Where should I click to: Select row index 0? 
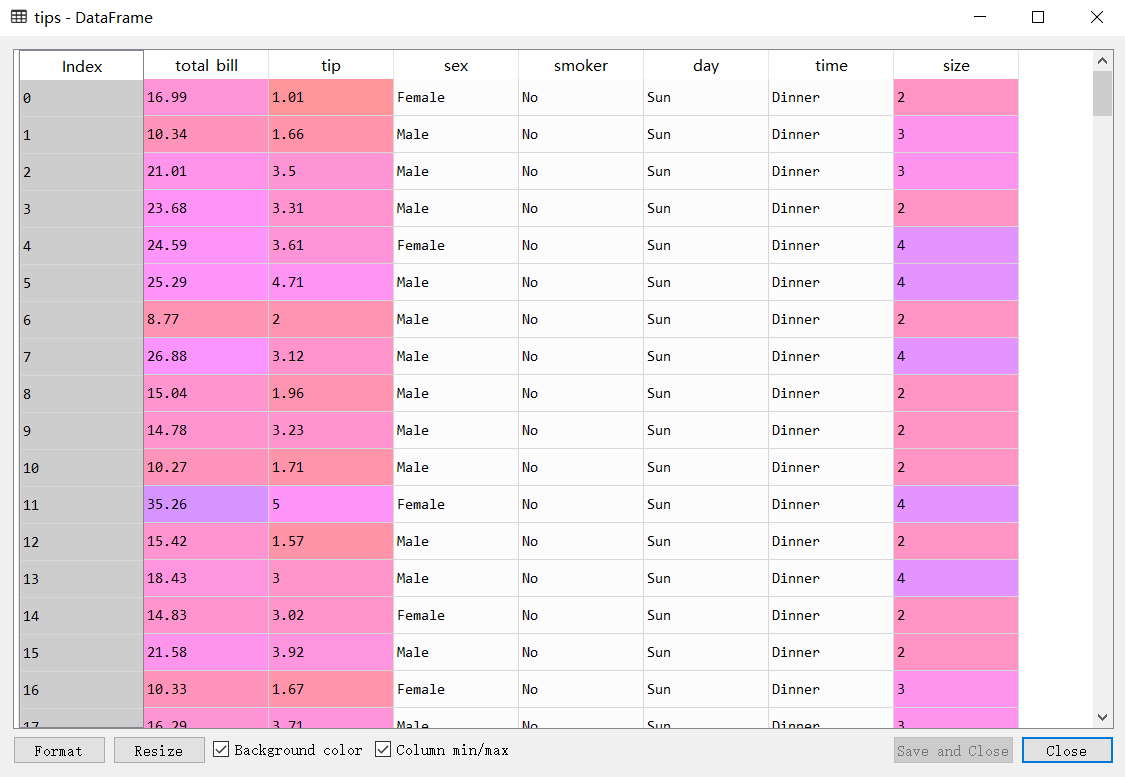82,98
